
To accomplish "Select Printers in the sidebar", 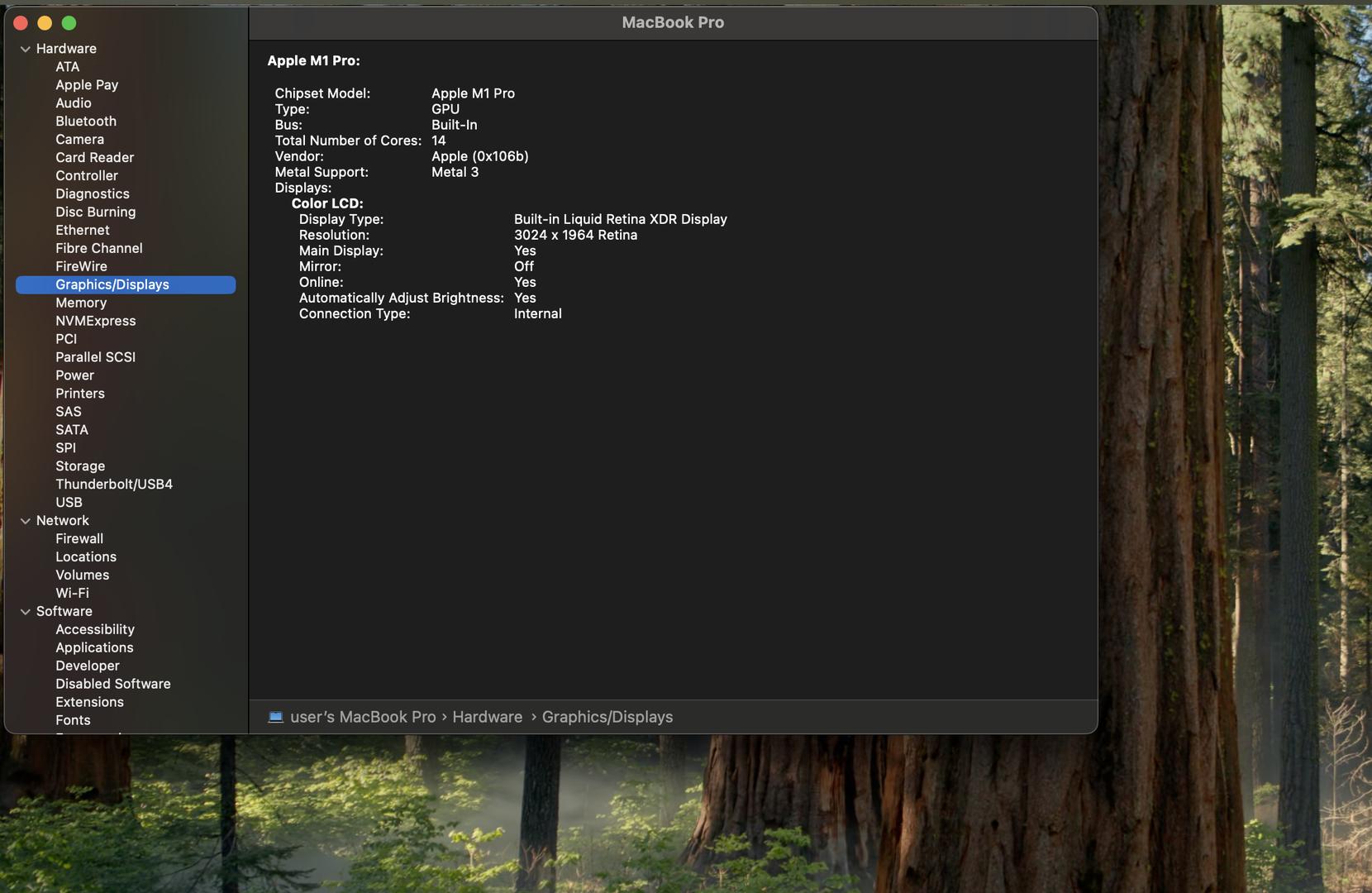I will coord(80,394).
